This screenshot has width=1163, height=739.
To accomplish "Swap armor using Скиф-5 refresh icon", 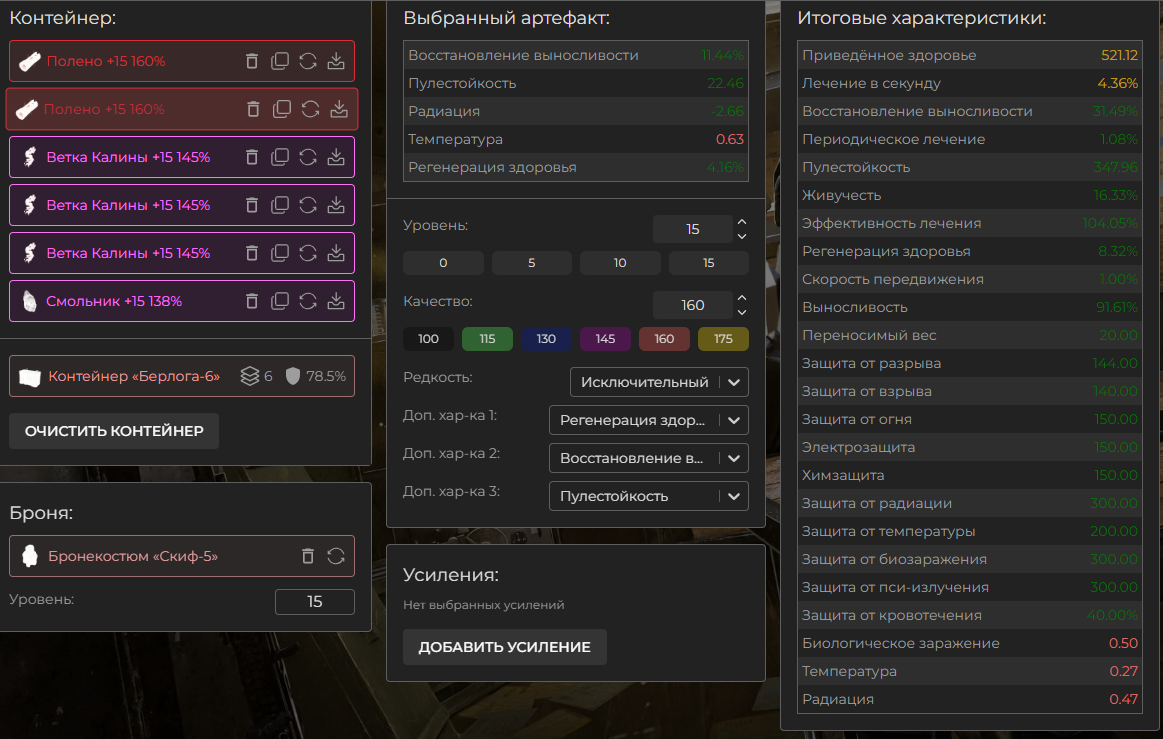I will click(x=336, y=556).
